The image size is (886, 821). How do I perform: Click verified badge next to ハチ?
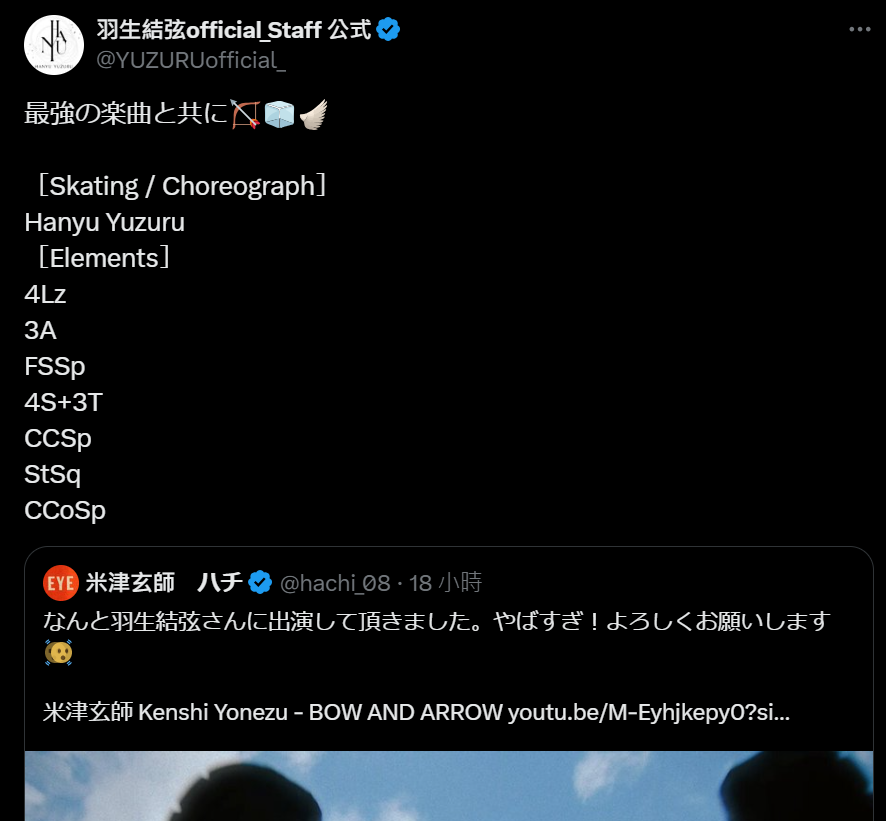pyautogui.click(x=260, y=583)
